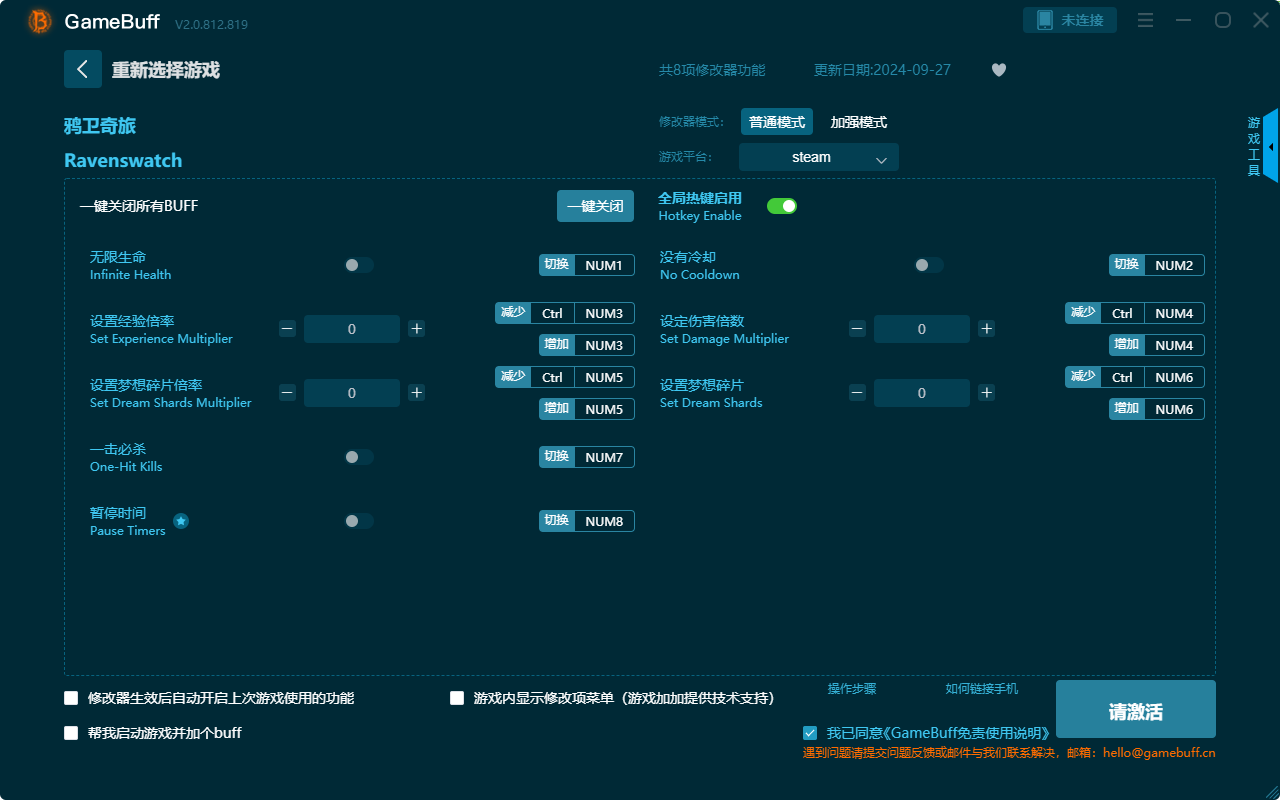Go back using the back arrow
This screenshot has height=800, width=1280.
coord(83,68)
